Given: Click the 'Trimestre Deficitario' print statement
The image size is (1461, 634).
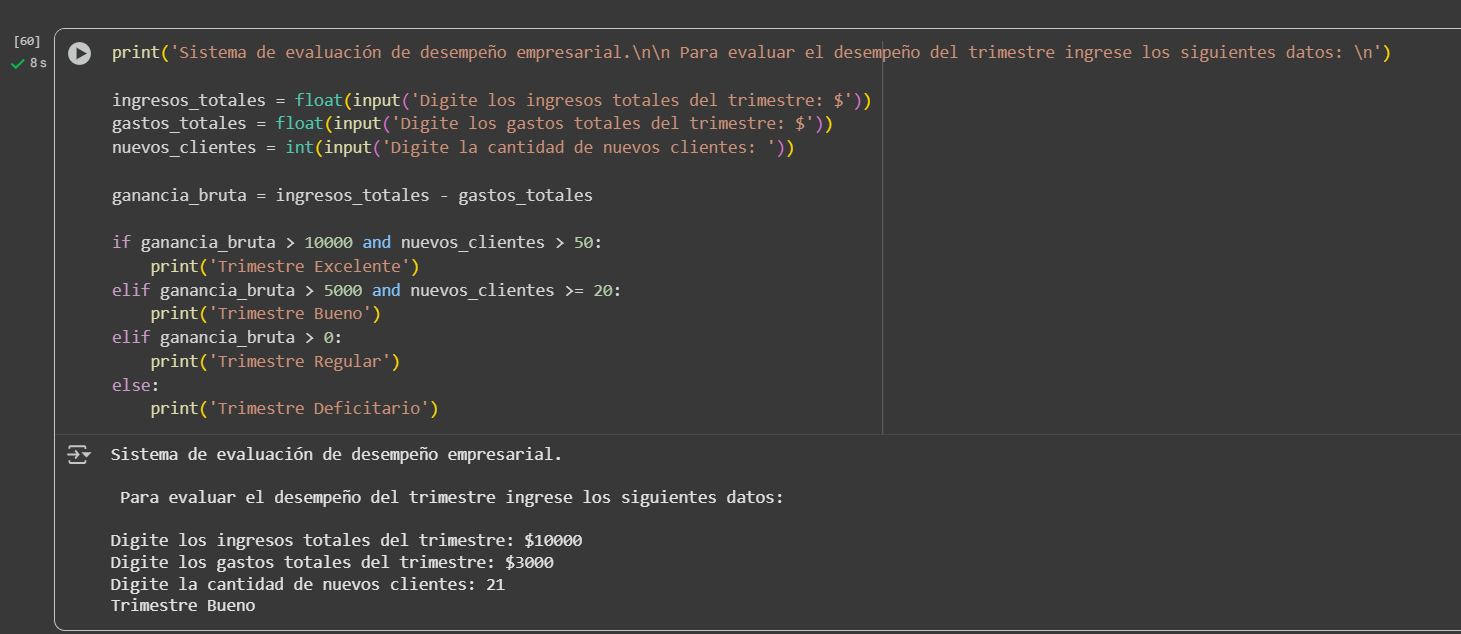Looking at the screenshot, I should (x=294, y=408).
